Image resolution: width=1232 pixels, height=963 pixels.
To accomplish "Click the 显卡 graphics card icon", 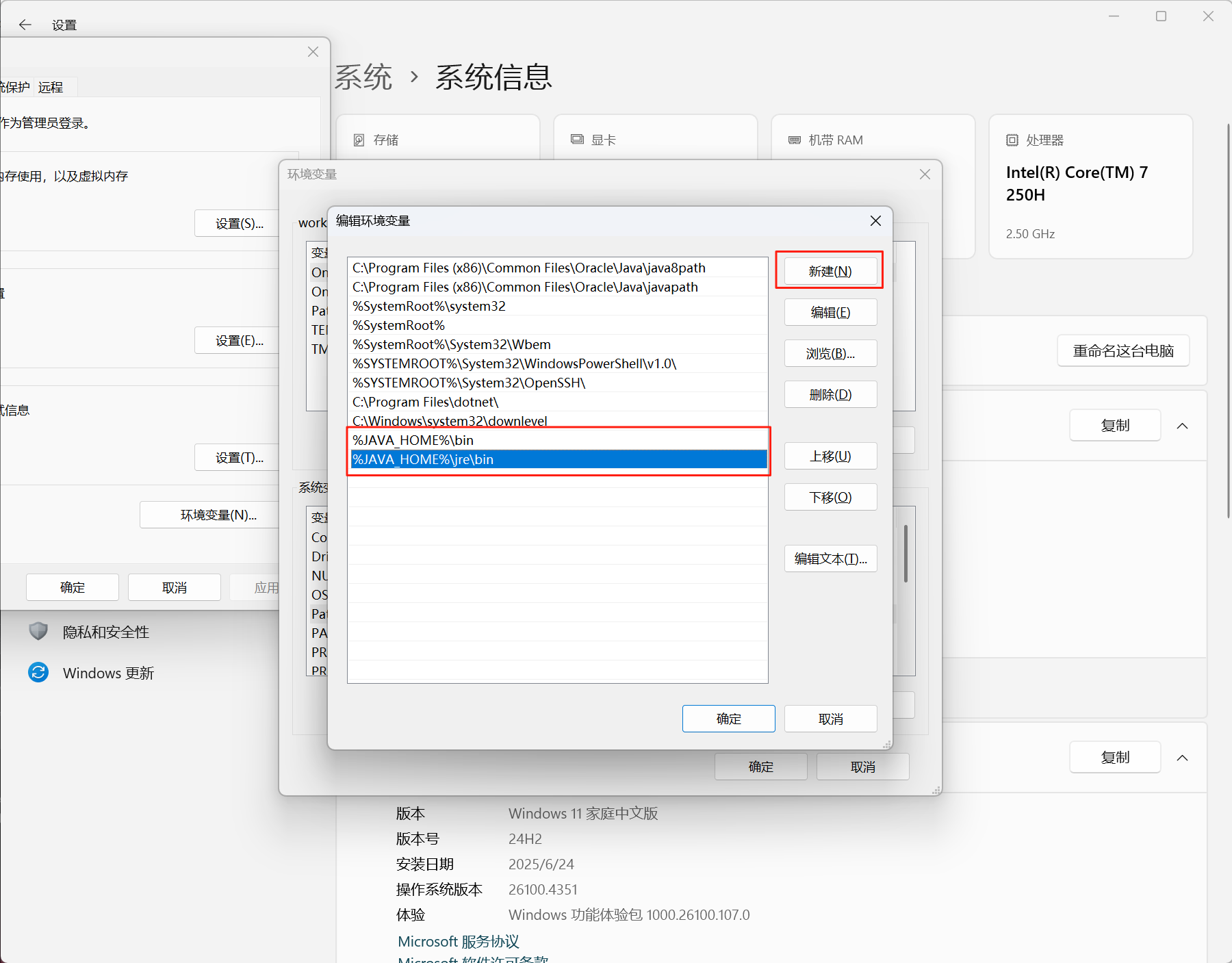I will pos(576,140).
